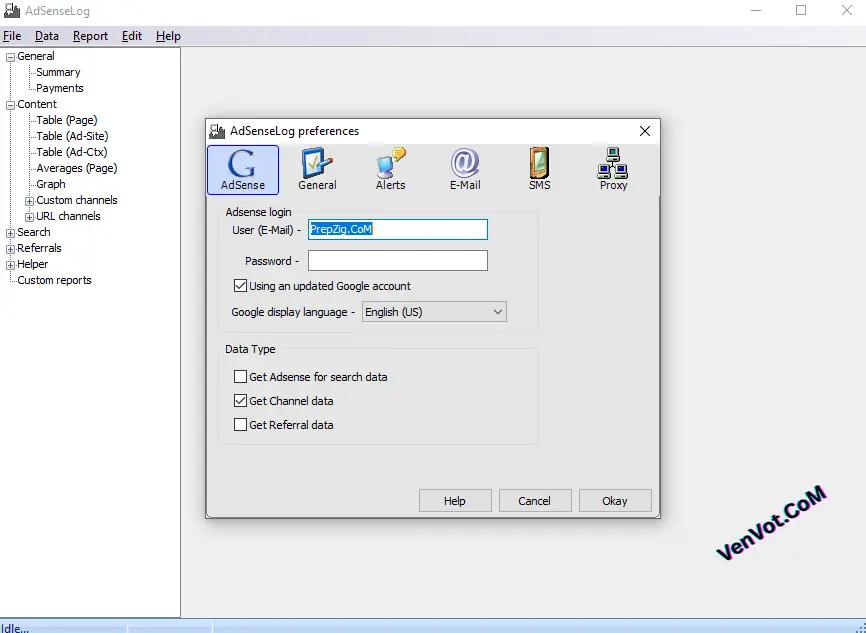Select Table (Ad-Site) tree item
The width and height of the screenshot is (866, 633).
(x=72, y=136)
